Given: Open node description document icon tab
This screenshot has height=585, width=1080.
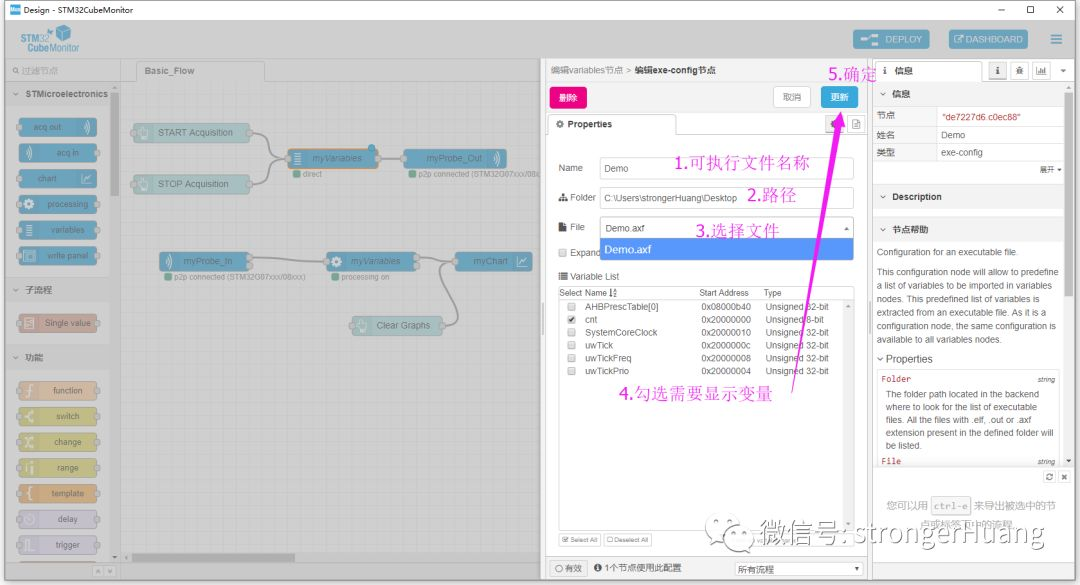Looking at the screenshot, I should 855,124.
